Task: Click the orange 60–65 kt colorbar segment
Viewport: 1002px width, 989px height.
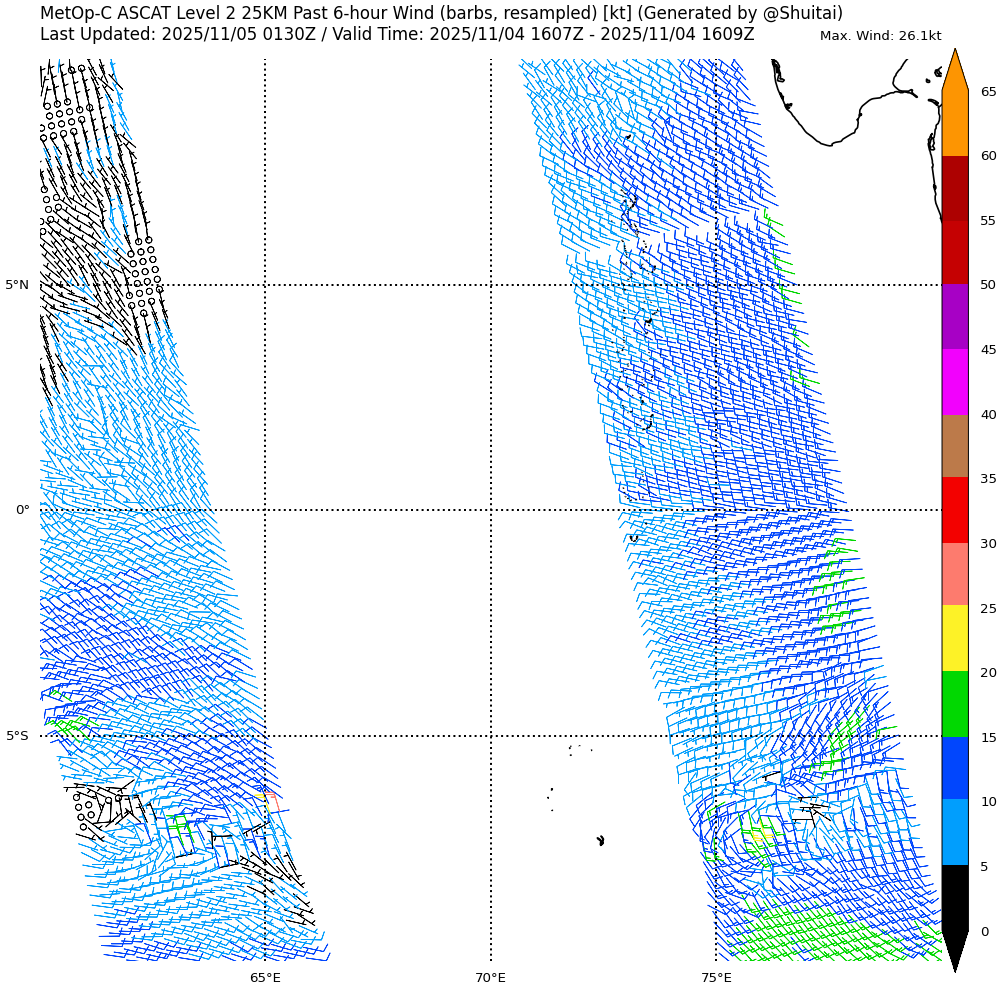Action: point(954,123)
